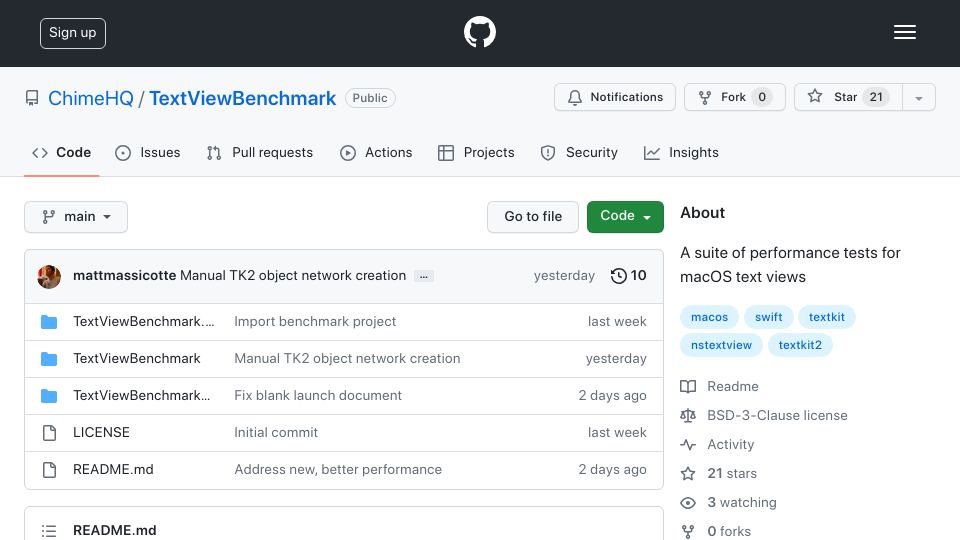The image size is (960, 540).
Task: Open the BSD-3-Clause license link
Action: pos(778,415)
